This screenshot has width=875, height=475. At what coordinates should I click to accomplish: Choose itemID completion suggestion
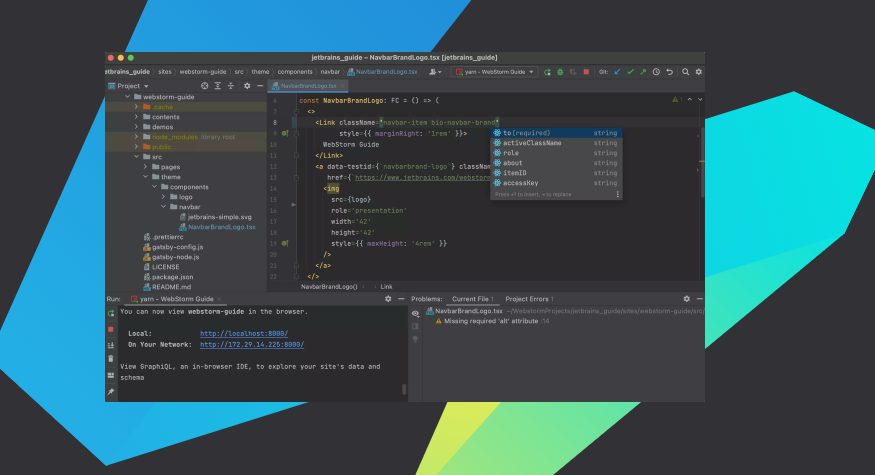tap(556, 173)
